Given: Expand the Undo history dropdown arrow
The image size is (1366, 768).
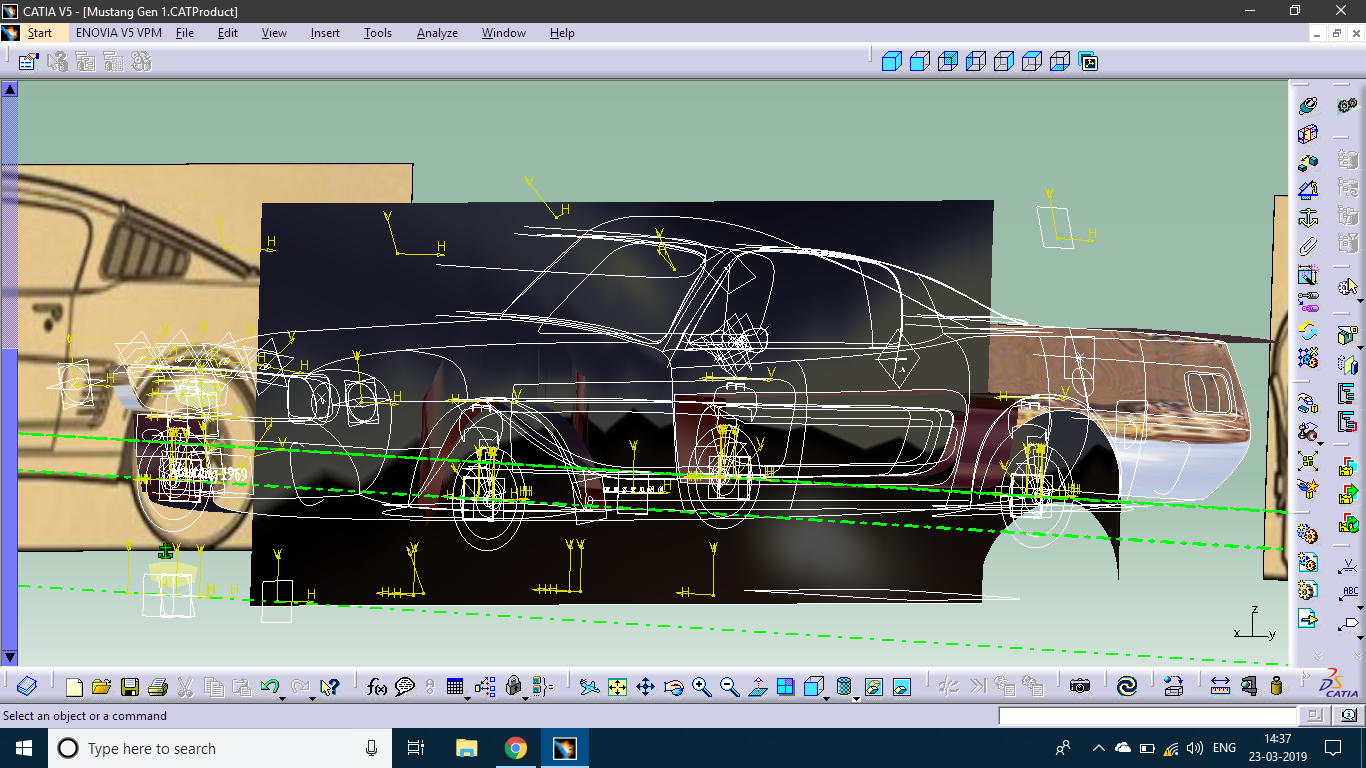Looking at the screenshot, I should tap(283, 697).
